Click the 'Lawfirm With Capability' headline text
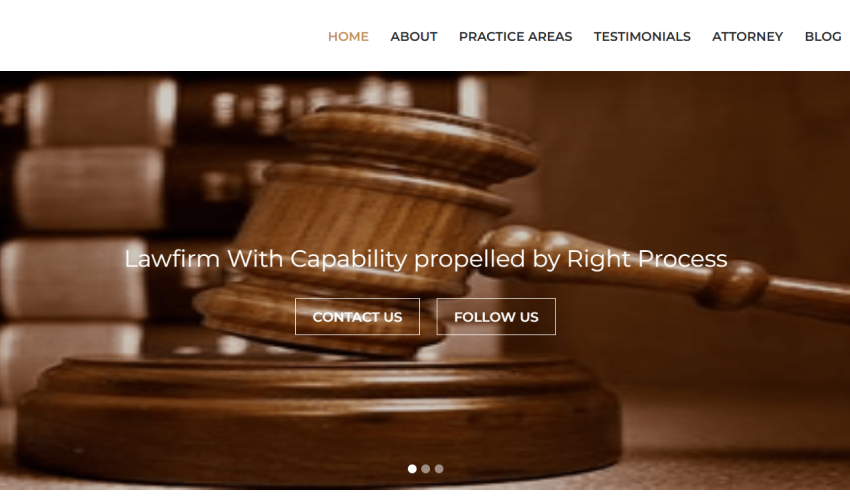Viewport: 850px width, 500px height. coord(426,259)
